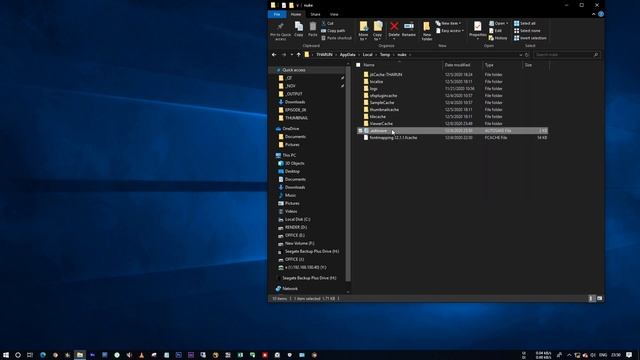Uncheck the selected file's checkbox
The height and width of the screenshot is (360, 640).
point(360,131)
